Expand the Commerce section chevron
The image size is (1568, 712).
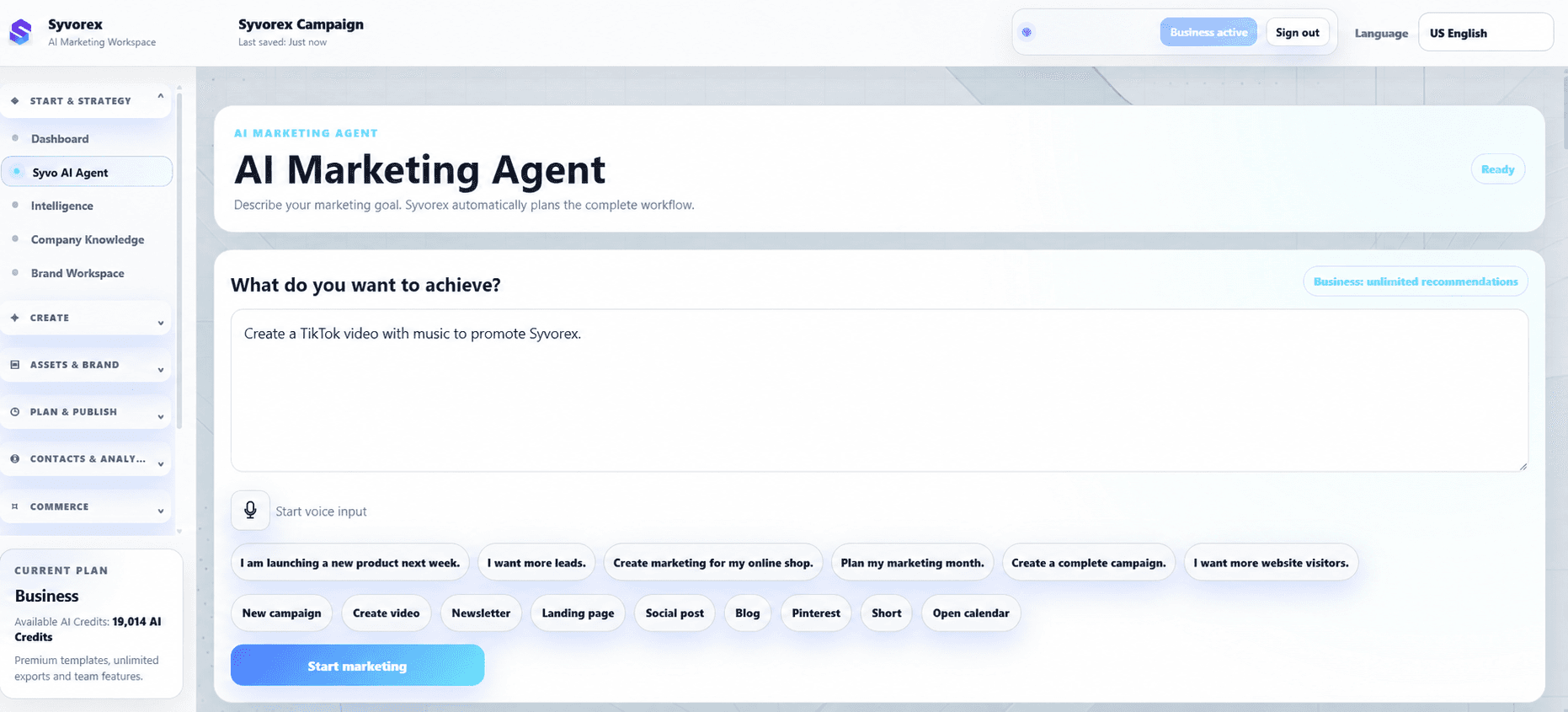click(160, 511)
